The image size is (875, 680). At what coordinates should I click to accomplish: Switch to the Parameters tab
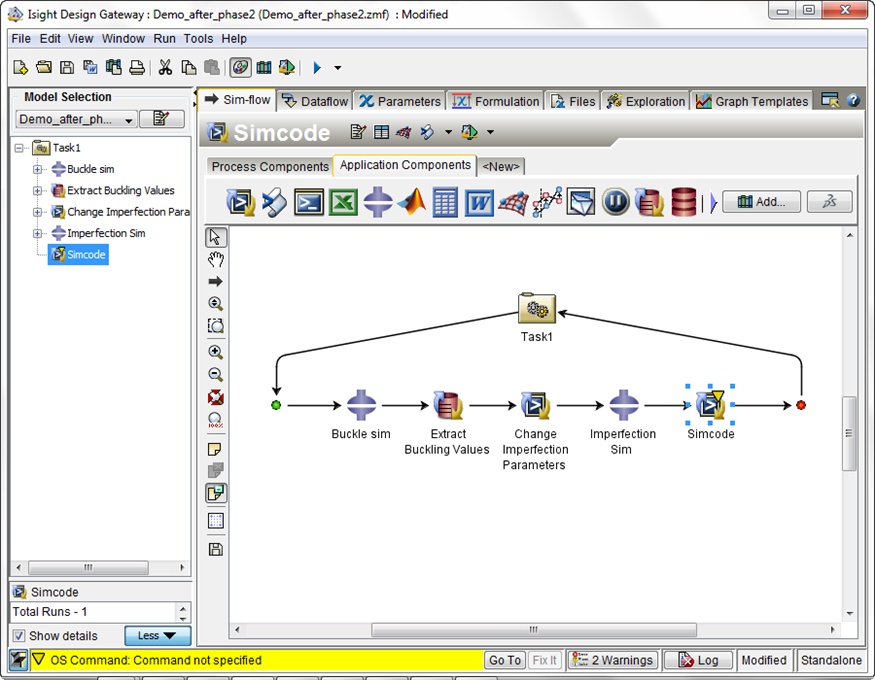[400, 101]
